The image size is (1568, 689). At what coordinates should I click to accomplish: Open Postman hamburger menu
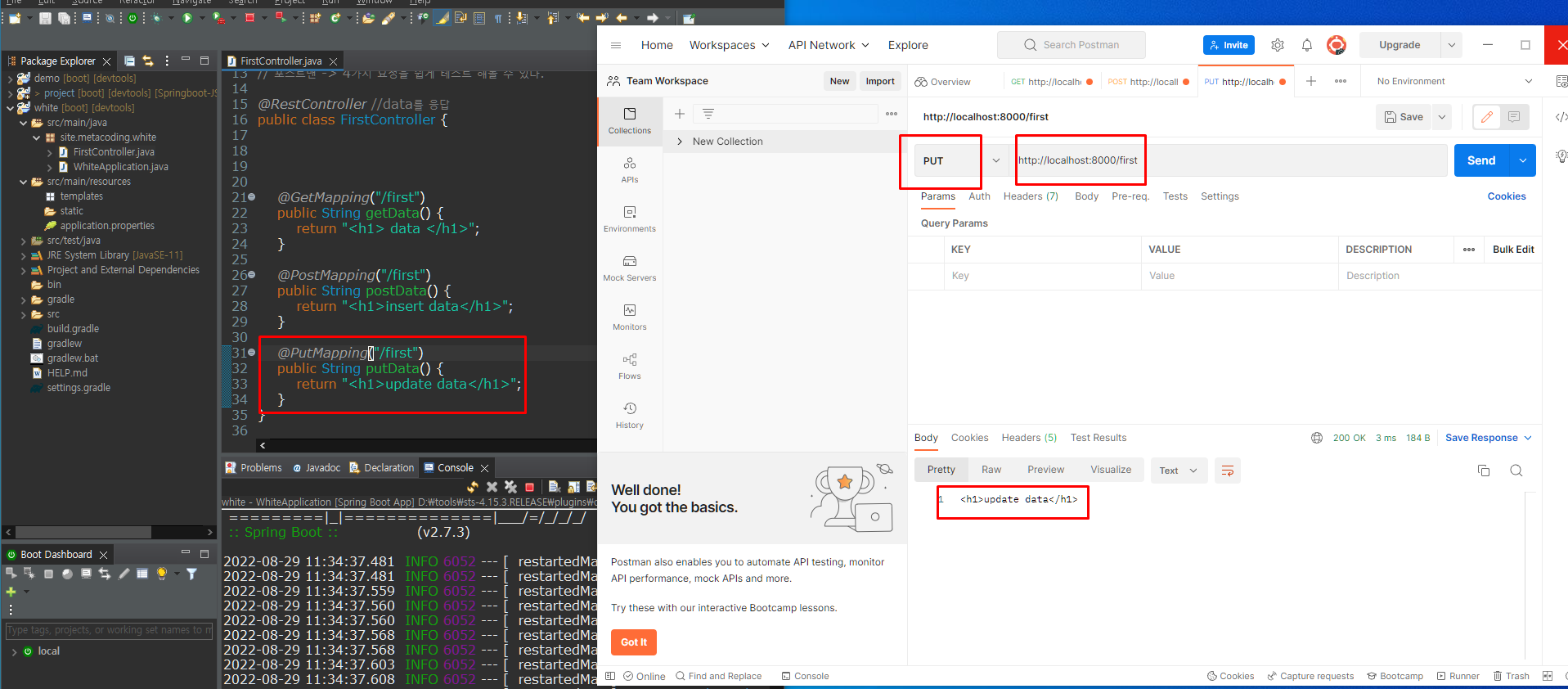click(x=616, y=45)
